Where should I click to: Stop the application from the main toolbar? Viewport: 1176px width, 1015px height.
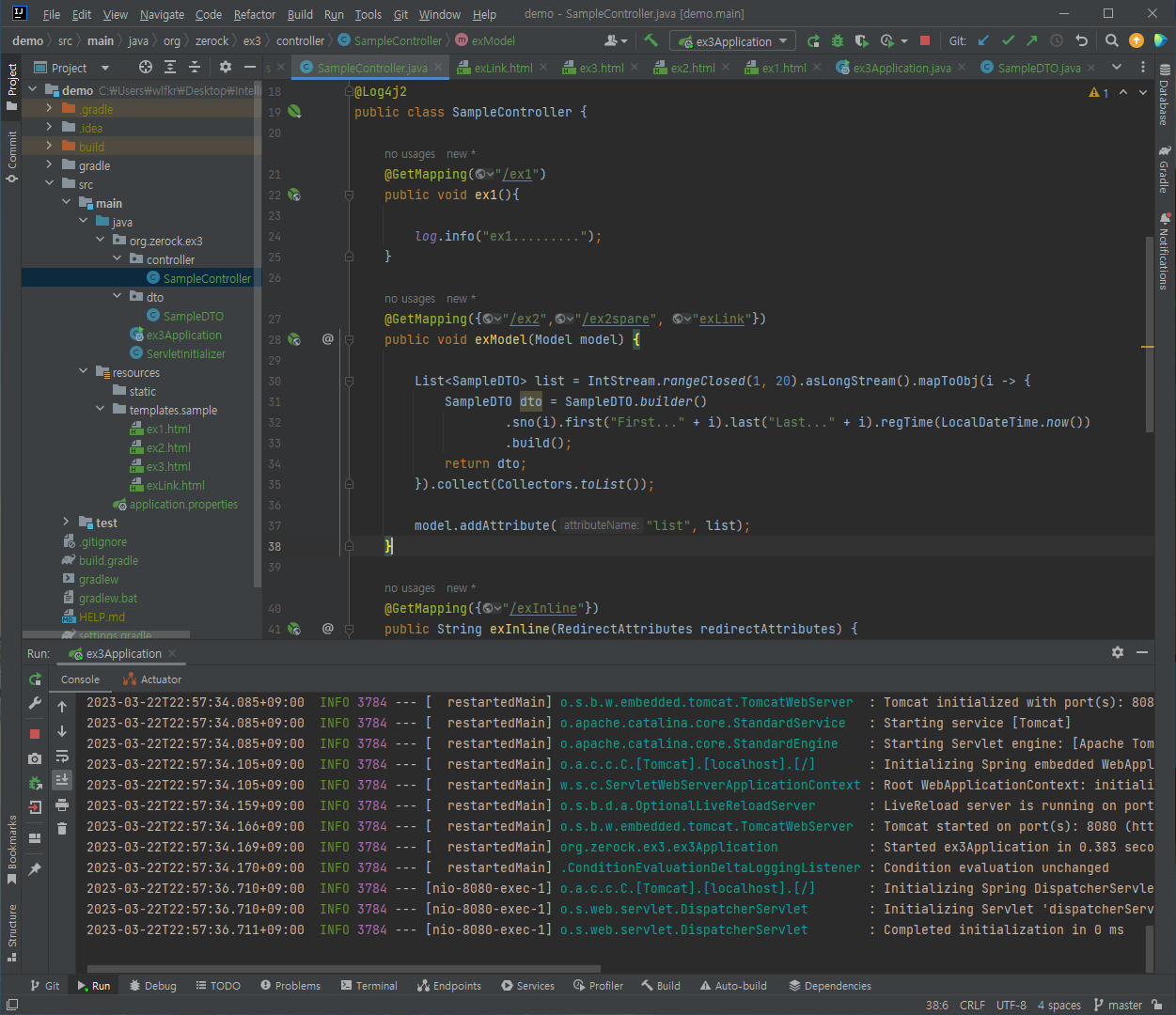tap(925, 40)
